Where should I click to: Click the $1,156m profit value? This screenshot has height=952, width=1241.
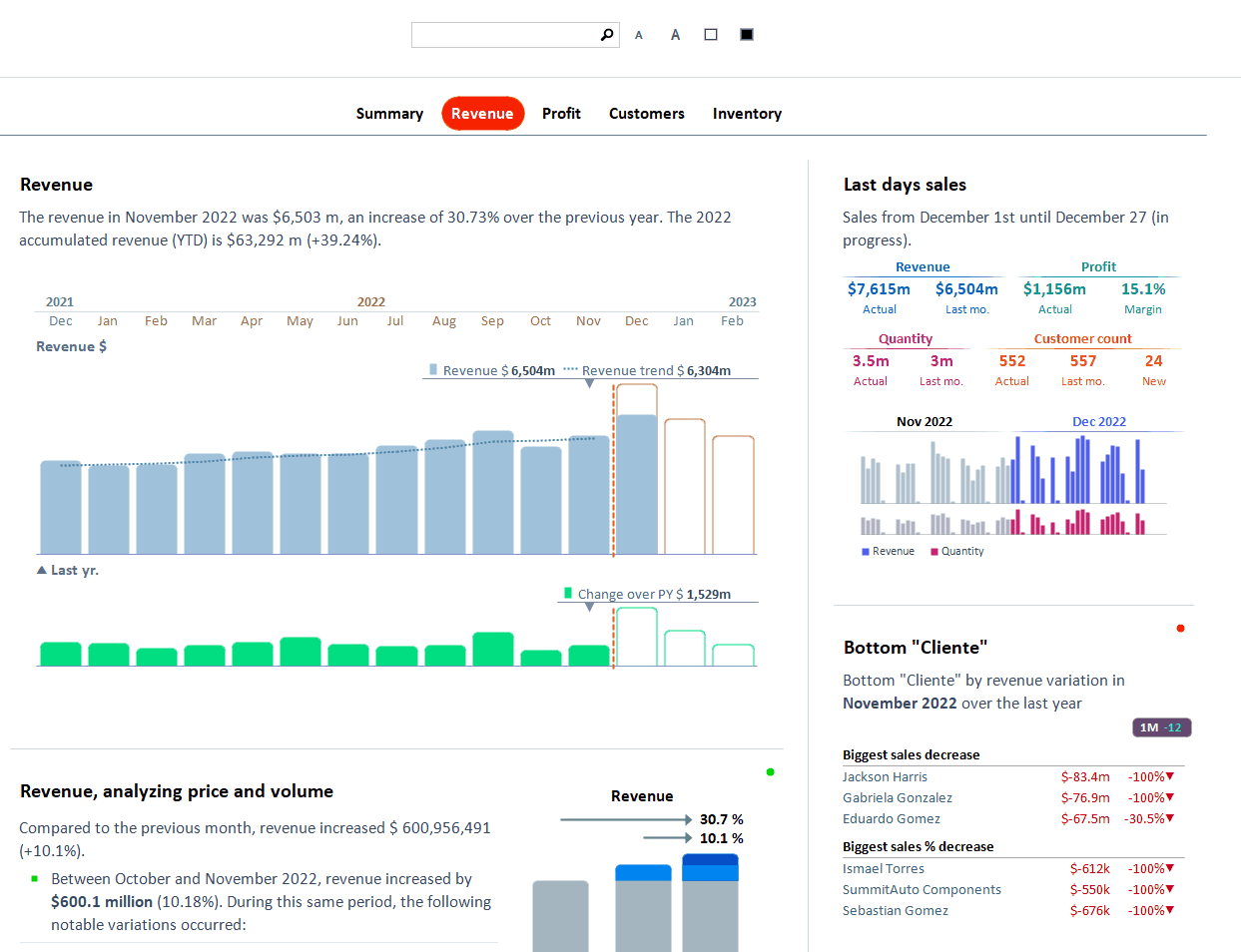point(1054,288)
